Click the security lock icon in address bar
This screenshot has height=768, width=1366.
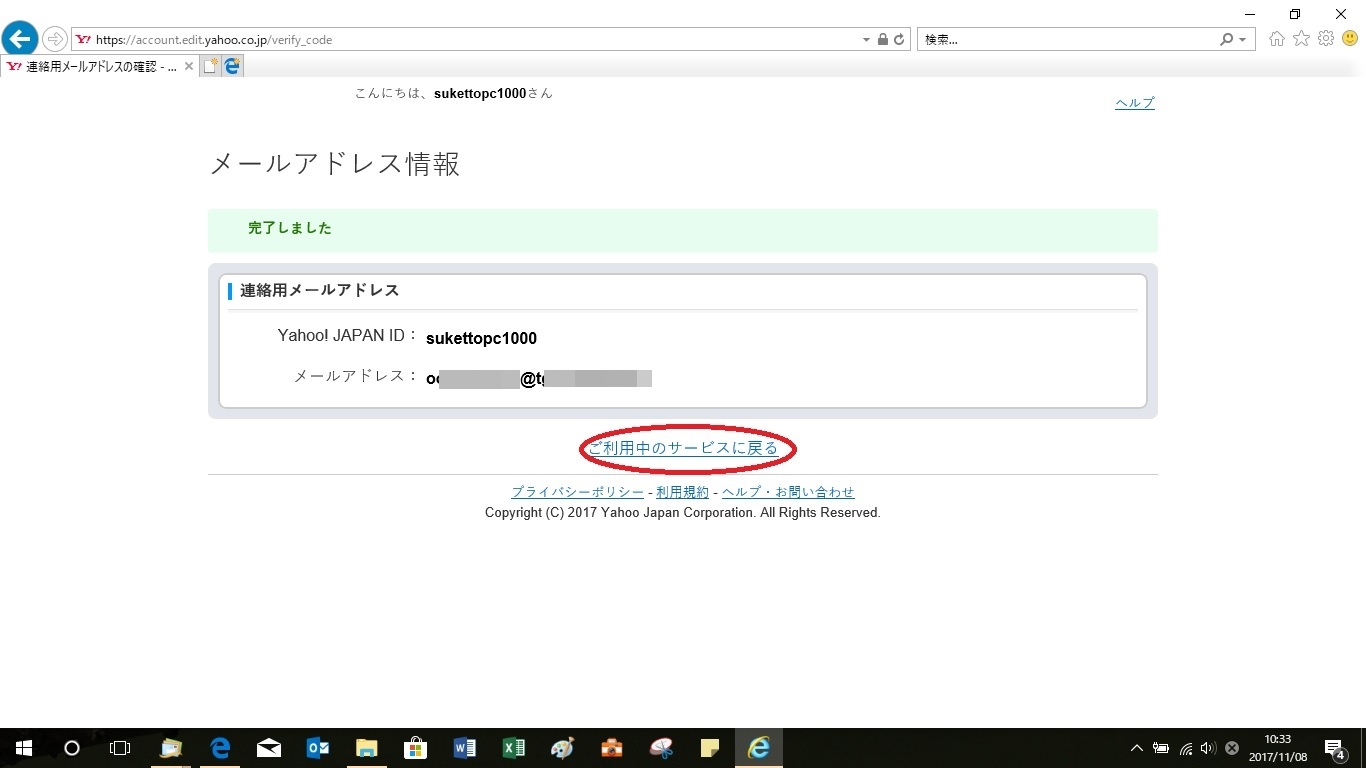pos(882,40)
